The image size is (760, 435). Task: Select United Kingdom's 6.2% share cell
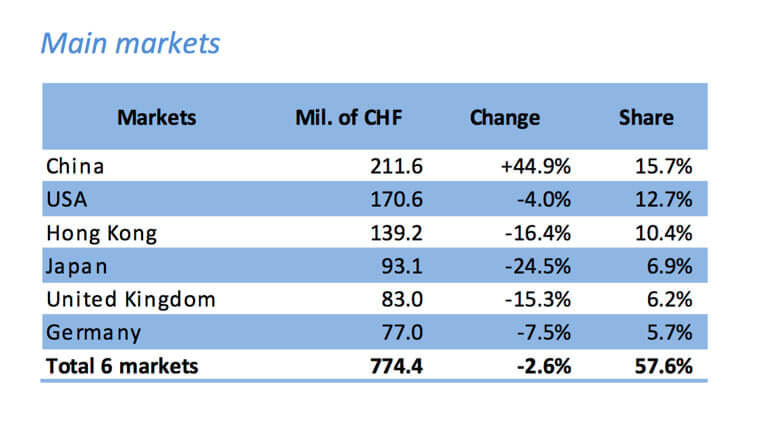click(672, 298)
